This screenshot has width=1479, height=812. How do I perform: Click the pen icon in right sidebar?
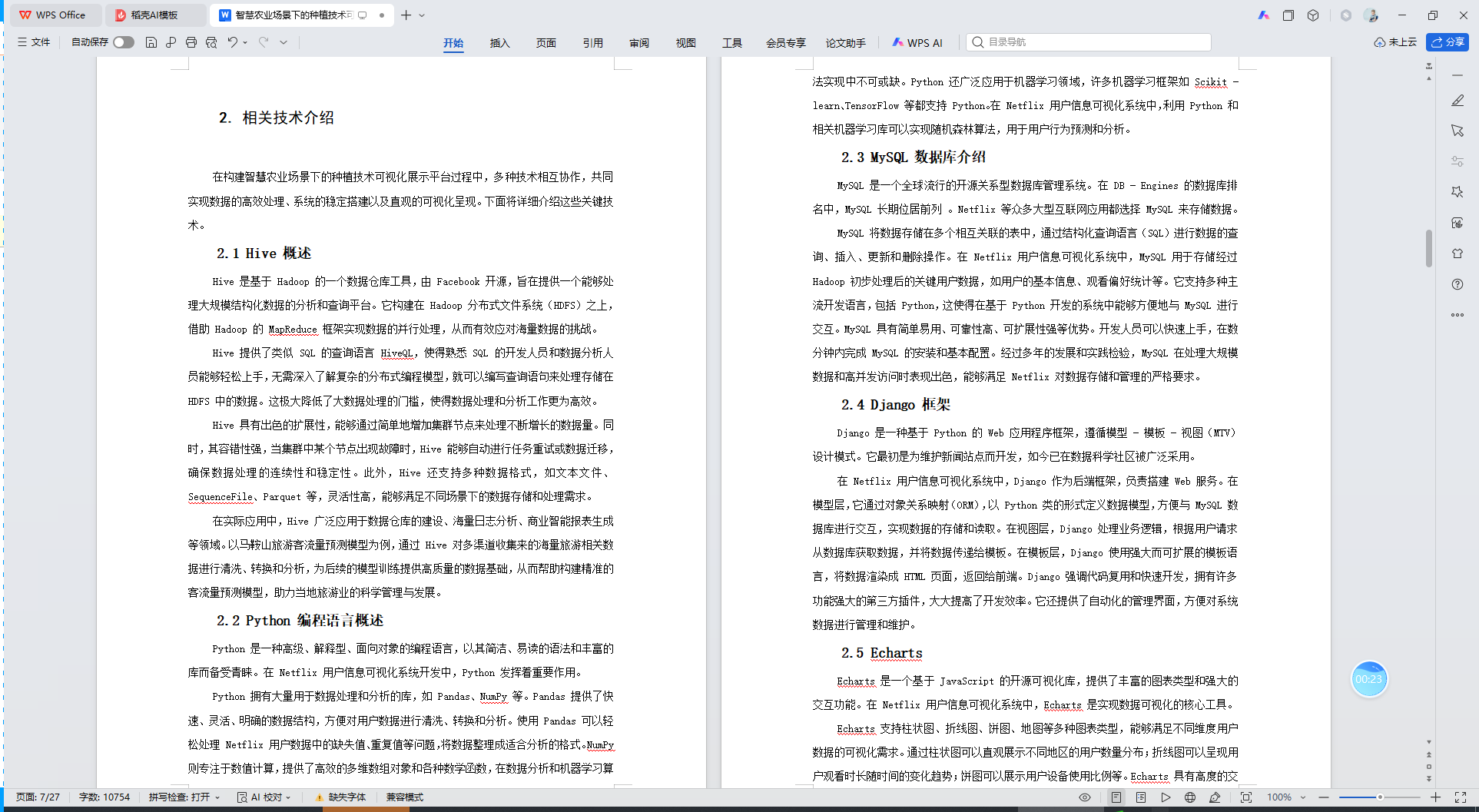1457,100
